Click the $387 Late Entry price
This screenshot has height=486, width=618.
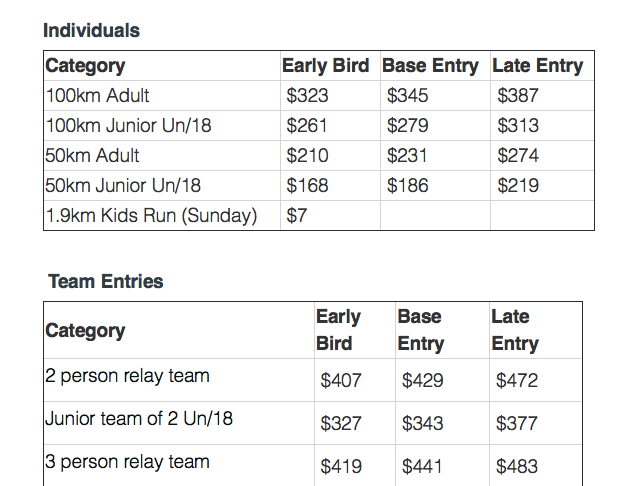pos(517,95)
